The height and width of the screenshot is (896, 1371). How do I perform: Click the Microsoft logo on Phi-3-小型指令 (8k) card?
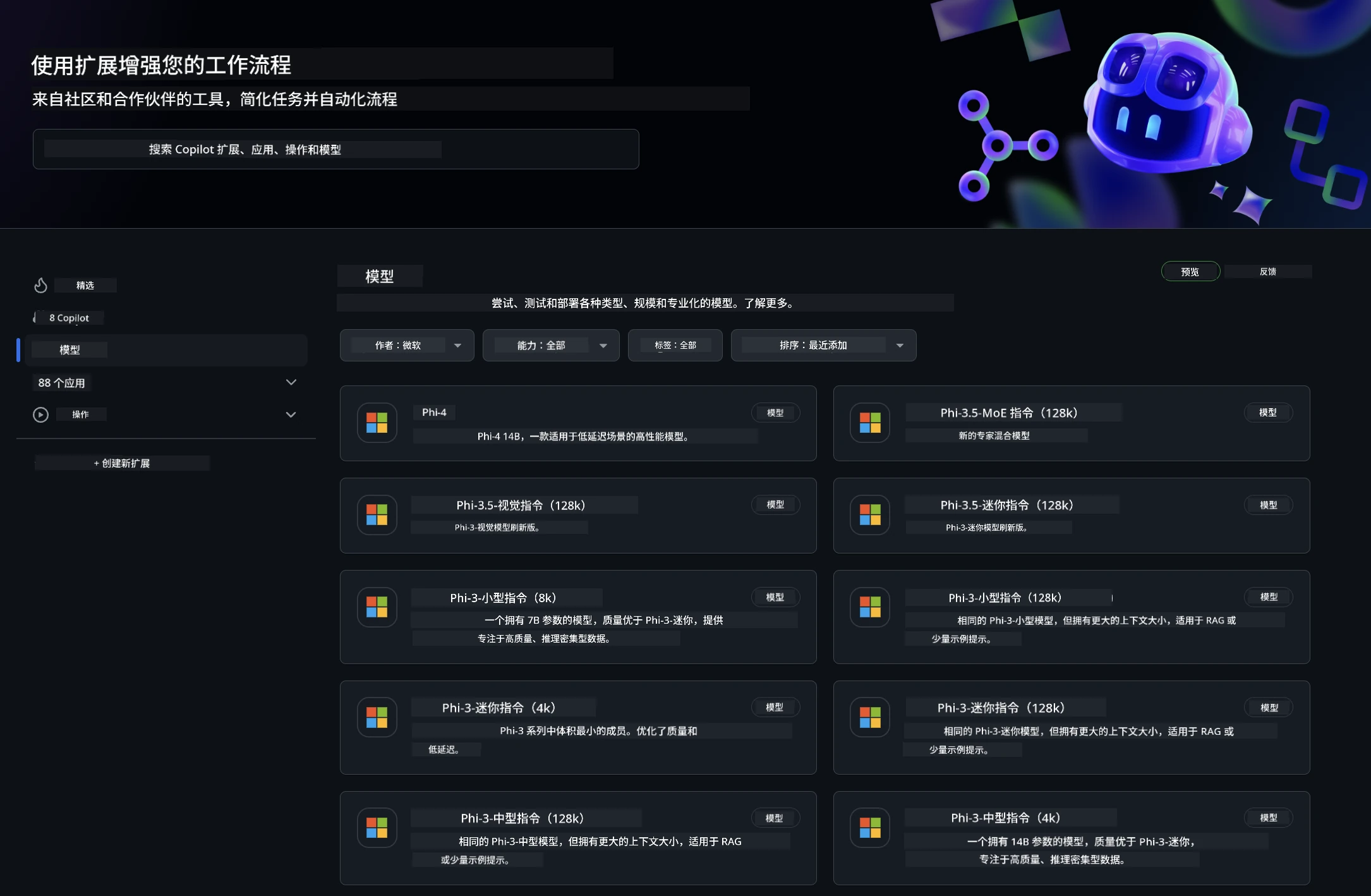pyautogui.click(x=377, y=607)
